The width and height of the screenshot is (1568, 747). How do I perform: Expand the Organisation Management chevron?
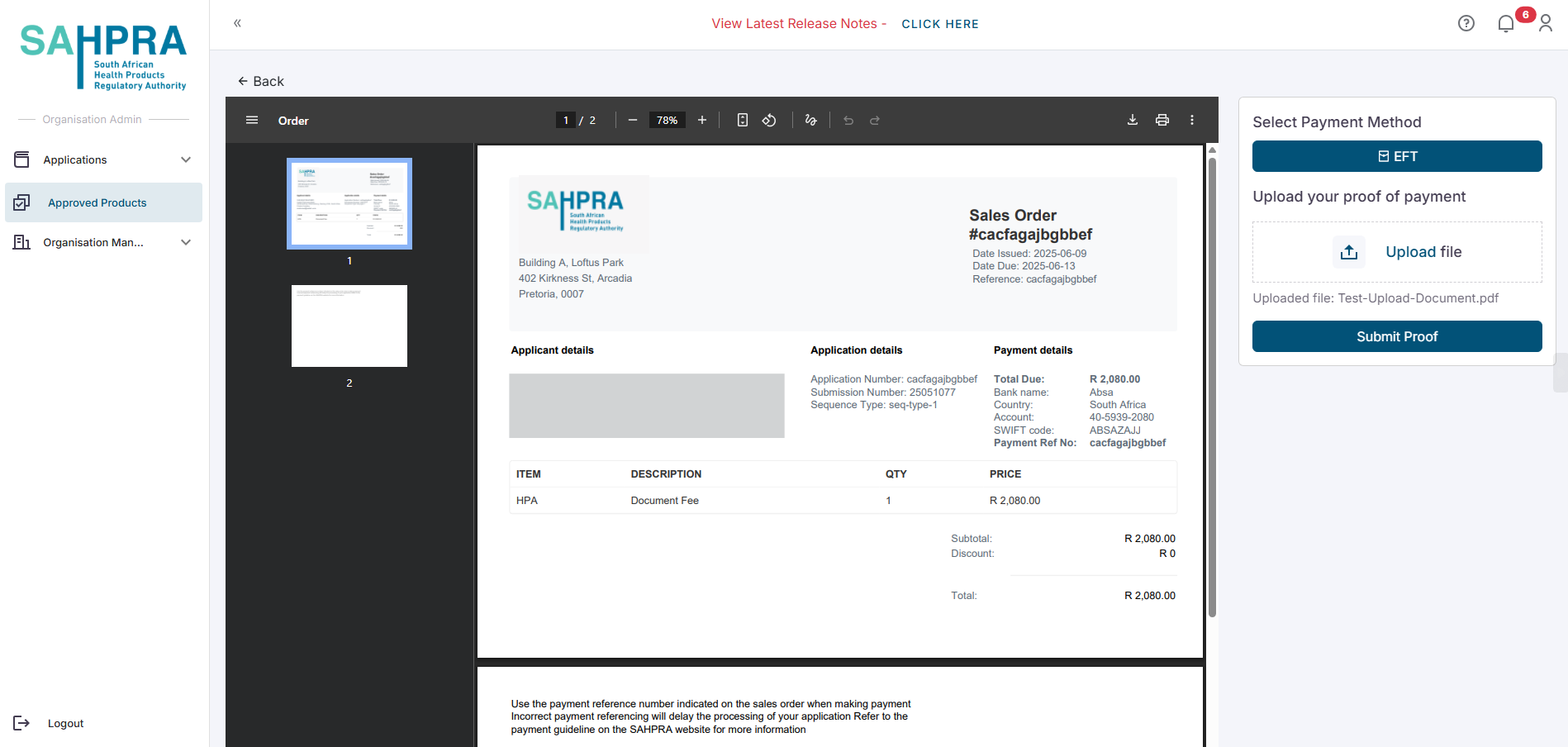pos(186,242)
